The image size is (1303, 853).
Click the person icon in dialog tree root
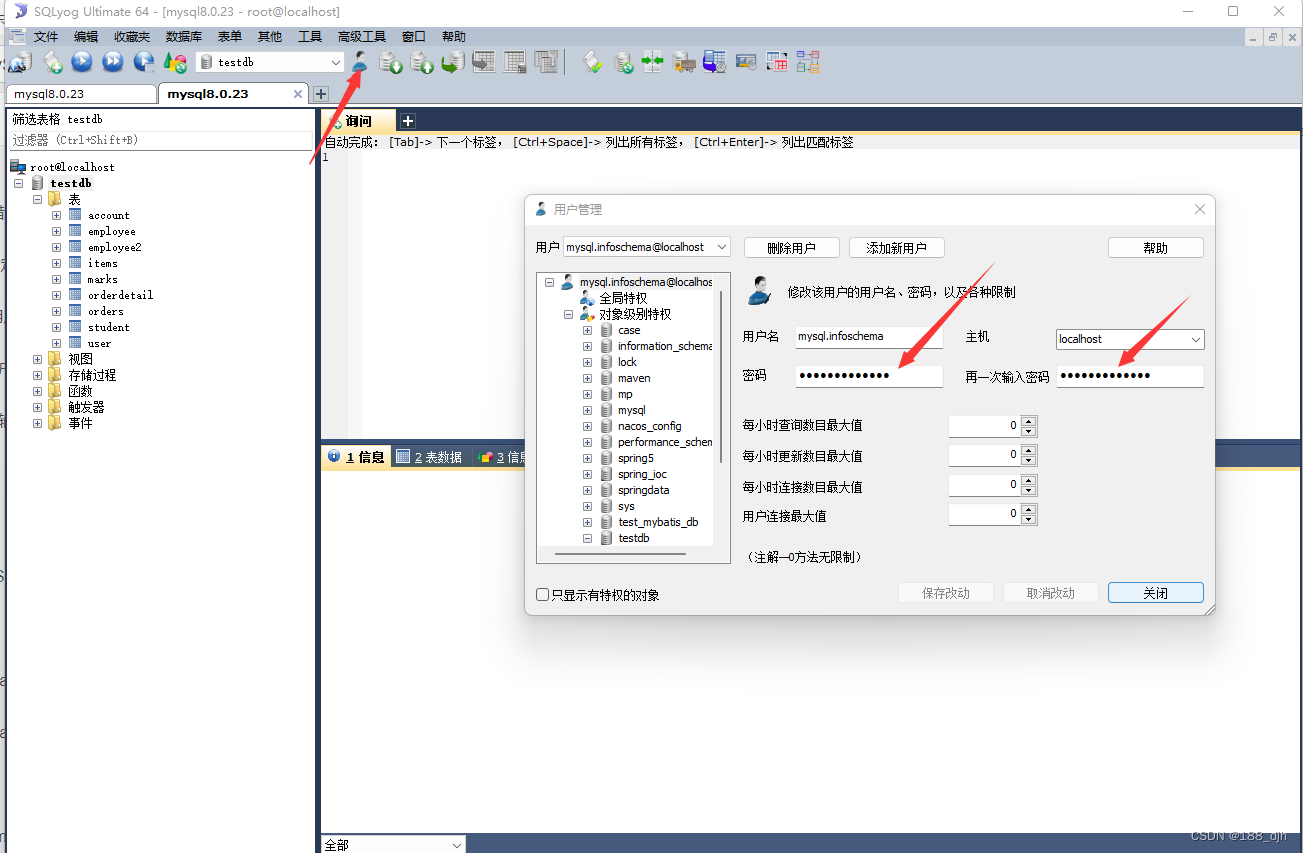tap(568, 282)
